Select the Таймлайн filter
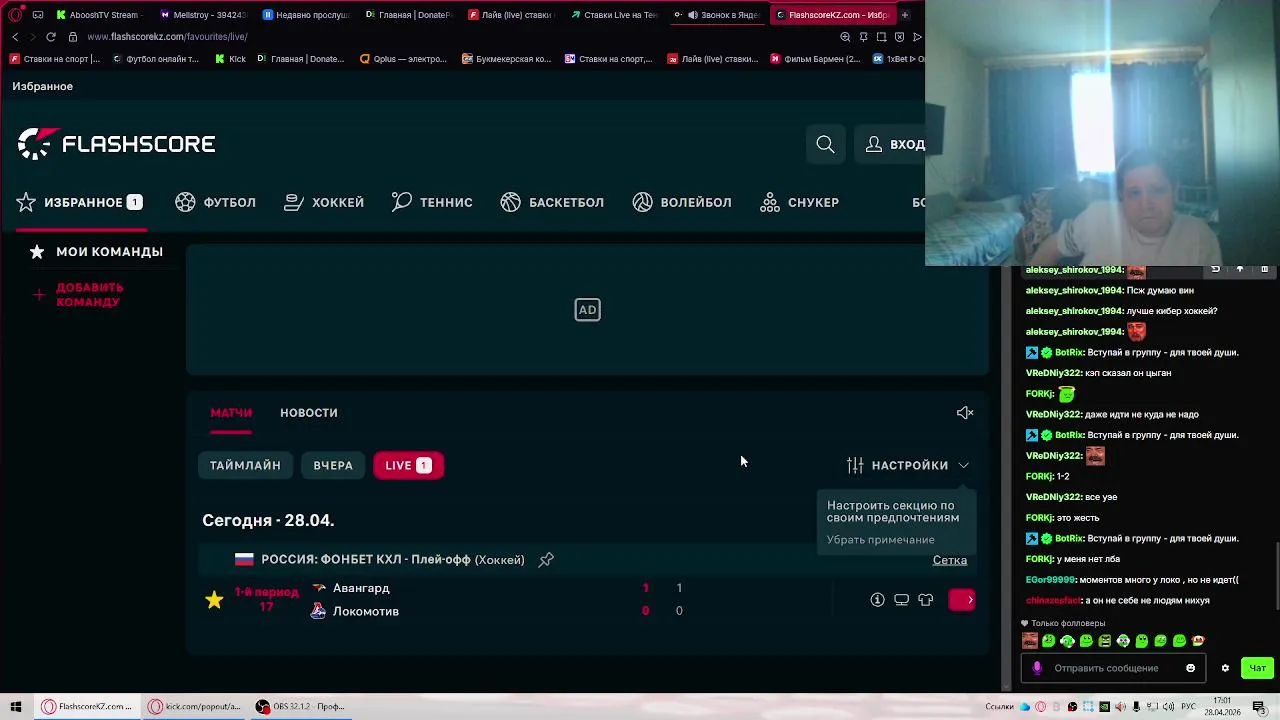The width and height of the screenshot is (1280, 720). coord(245,465)
